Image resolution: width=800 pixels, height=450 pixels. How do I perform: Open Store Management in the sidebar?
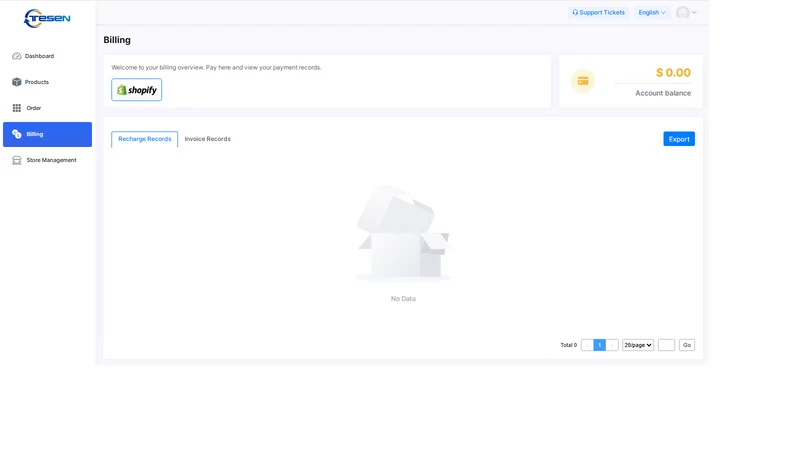point(47,160)
